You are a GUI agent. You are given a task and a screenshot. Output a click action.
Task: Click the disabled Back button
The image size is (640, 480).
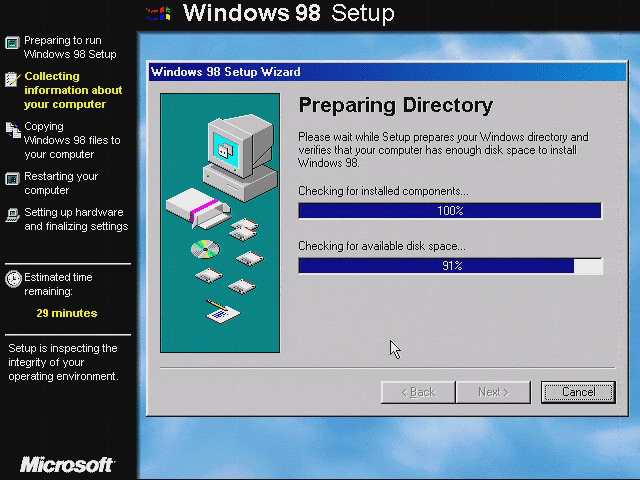pos(418,392)
